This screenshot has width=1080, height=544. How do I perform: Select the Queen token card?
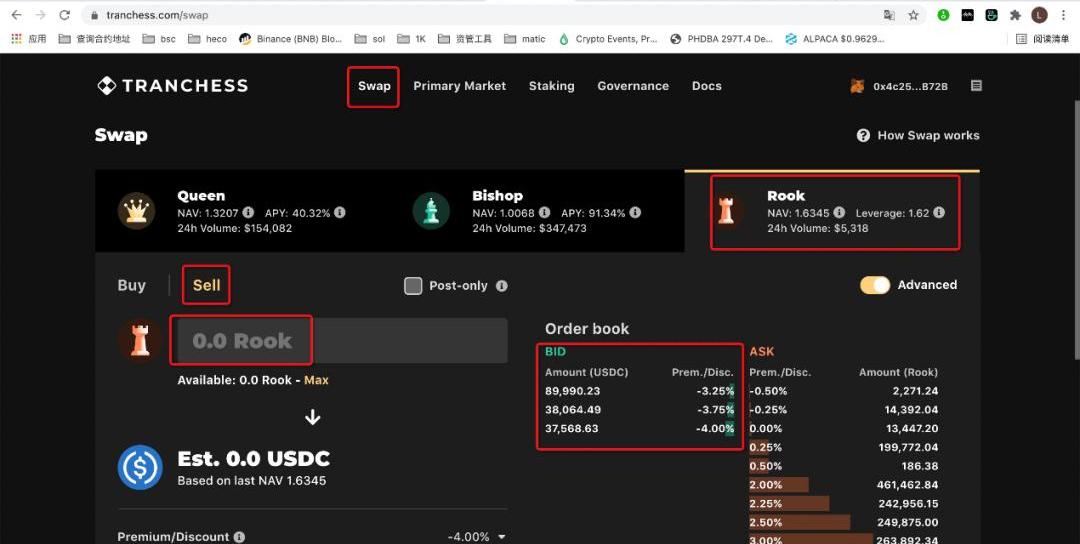(x=242, y=211)
